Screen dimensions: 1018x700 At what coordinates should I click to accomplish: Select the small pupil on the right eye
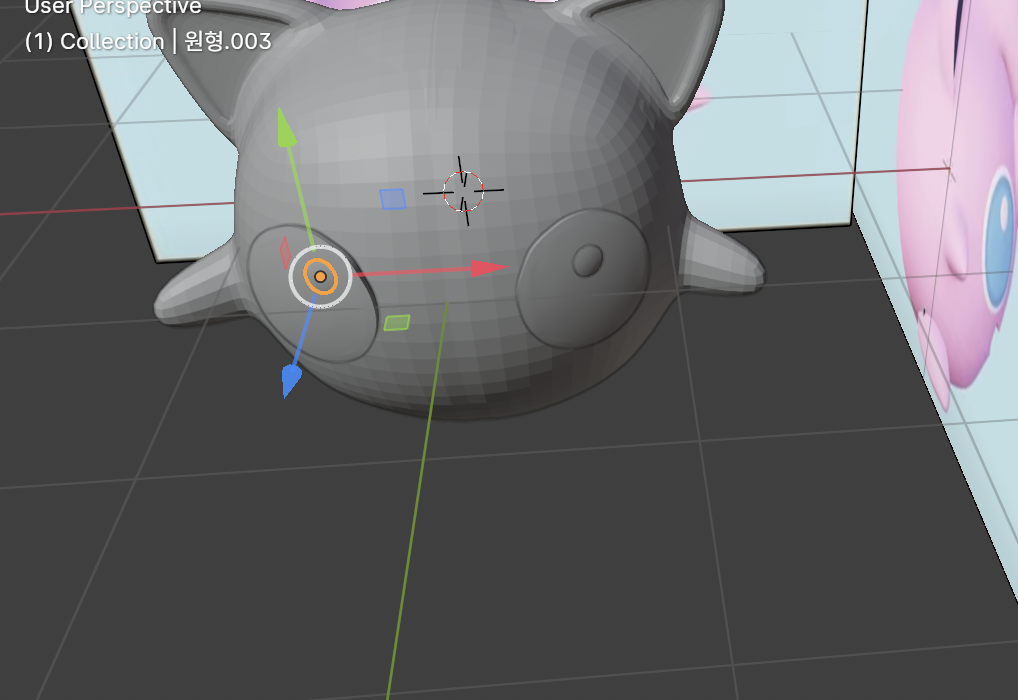click(588, 260)
